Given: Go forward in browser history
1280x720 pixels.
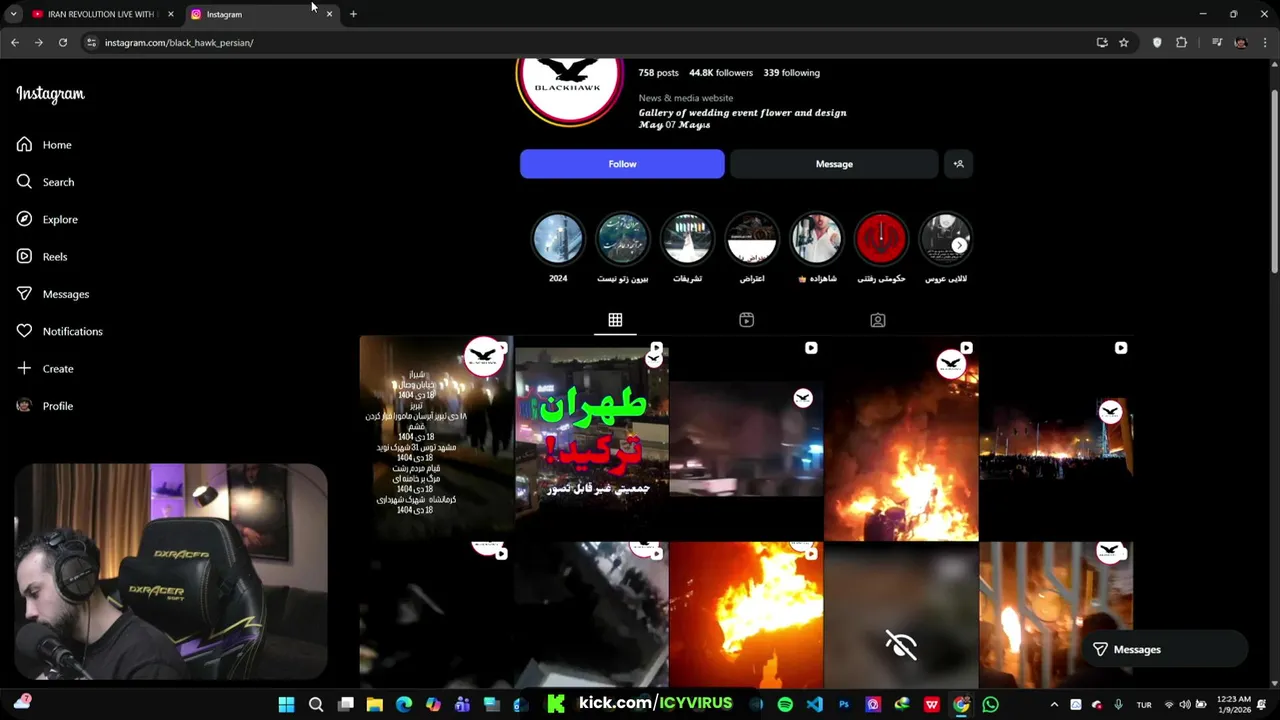Looking at the screenshot, I should [38, 42].
